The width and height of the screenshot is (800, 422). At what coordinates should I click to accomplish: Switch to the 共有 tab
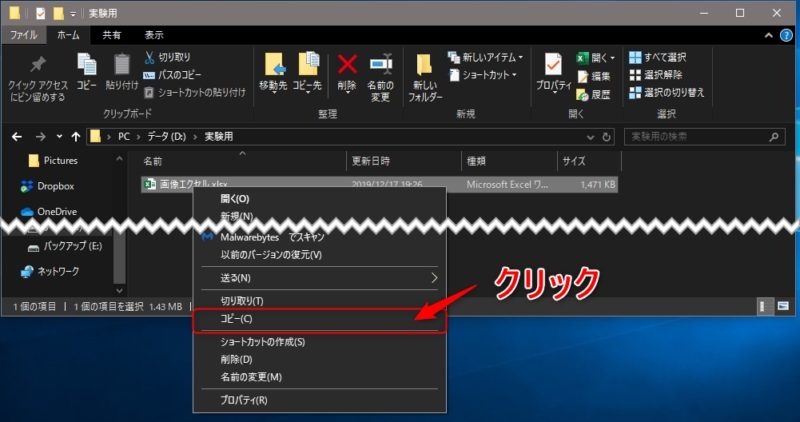[112, 35]
